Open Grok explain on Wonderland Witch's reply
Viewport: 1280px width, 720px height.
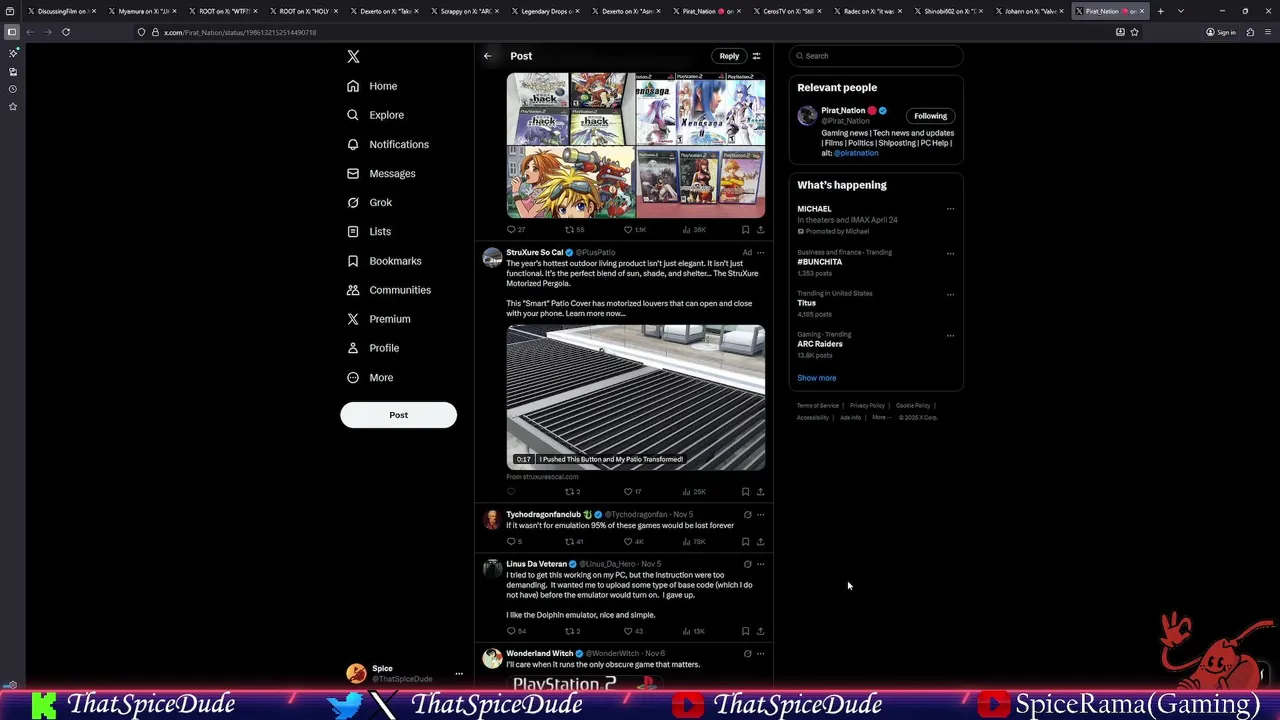747,654
